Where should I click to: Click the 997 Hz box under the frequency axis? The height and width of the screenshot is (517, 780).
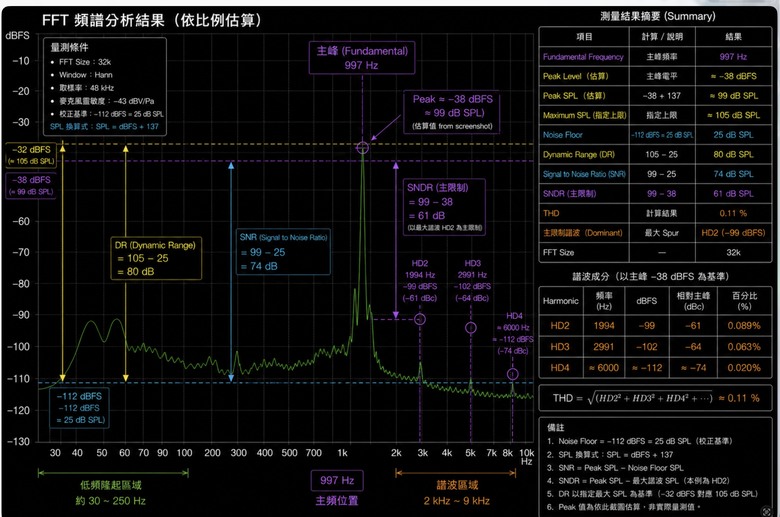337,480
